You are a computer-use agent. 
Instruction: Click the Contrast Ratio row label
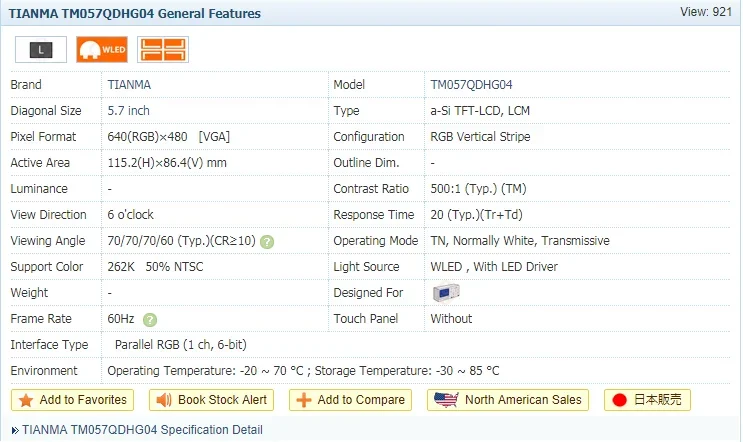[x=371, y=189]
